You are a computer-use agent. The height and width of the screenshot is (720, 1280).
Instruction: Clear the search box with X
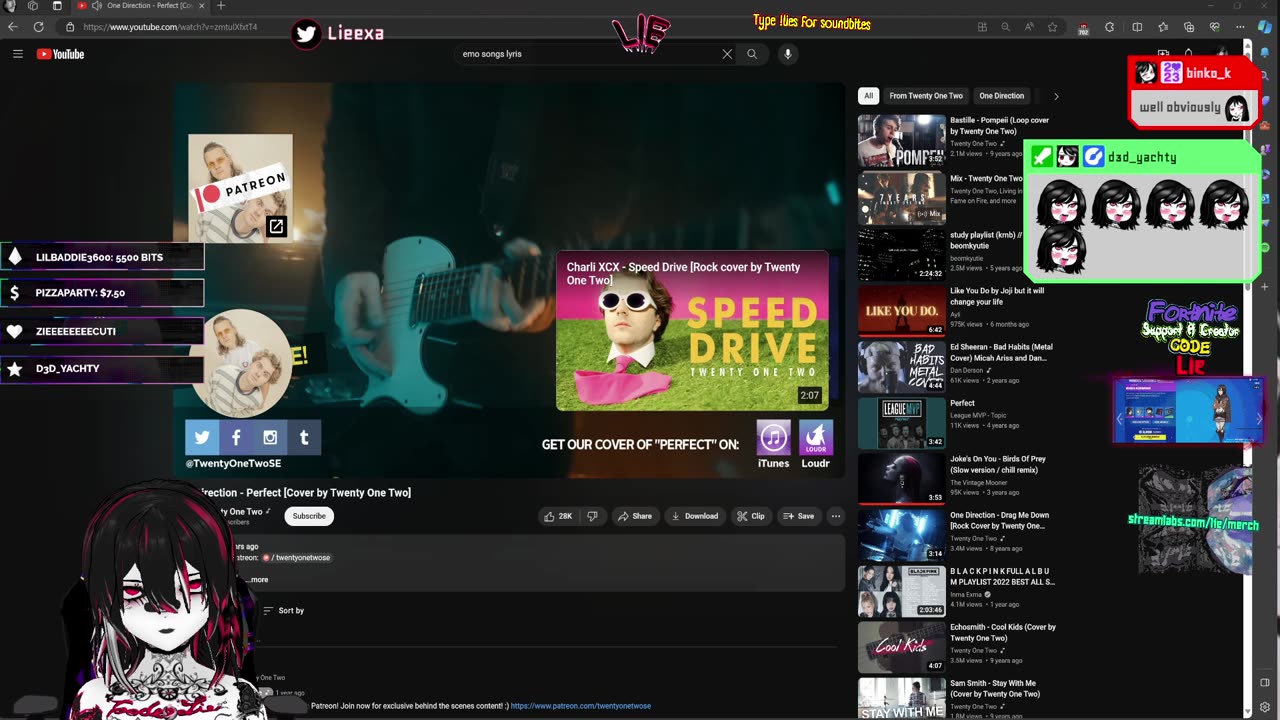tap(727, 54)
